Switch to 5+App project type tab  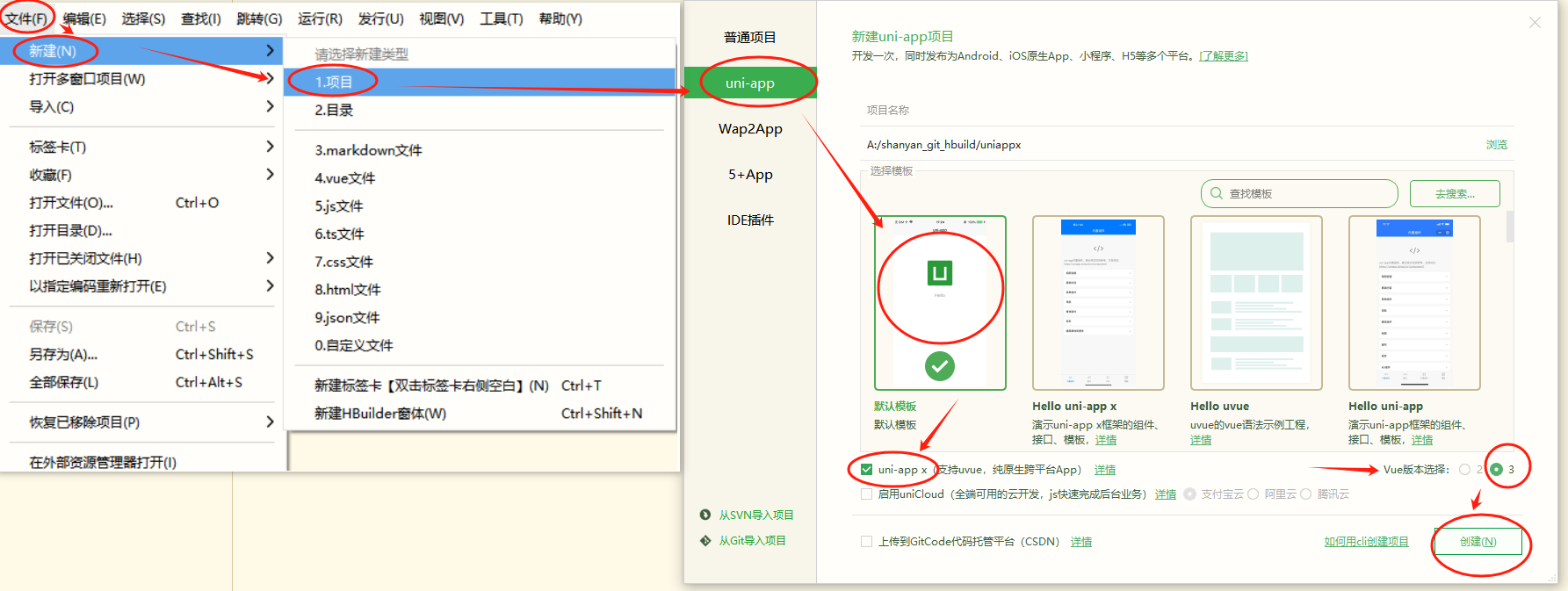click(750, 174)
